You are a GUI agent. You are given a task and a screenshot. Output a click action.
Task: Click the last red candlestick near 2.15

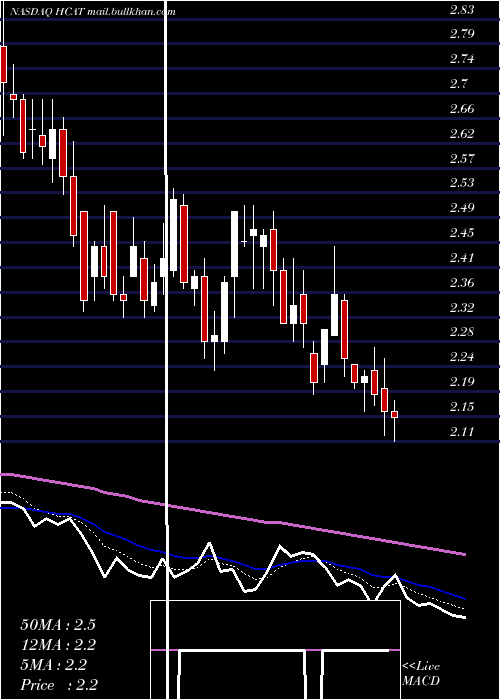click(x=395, y=415)
